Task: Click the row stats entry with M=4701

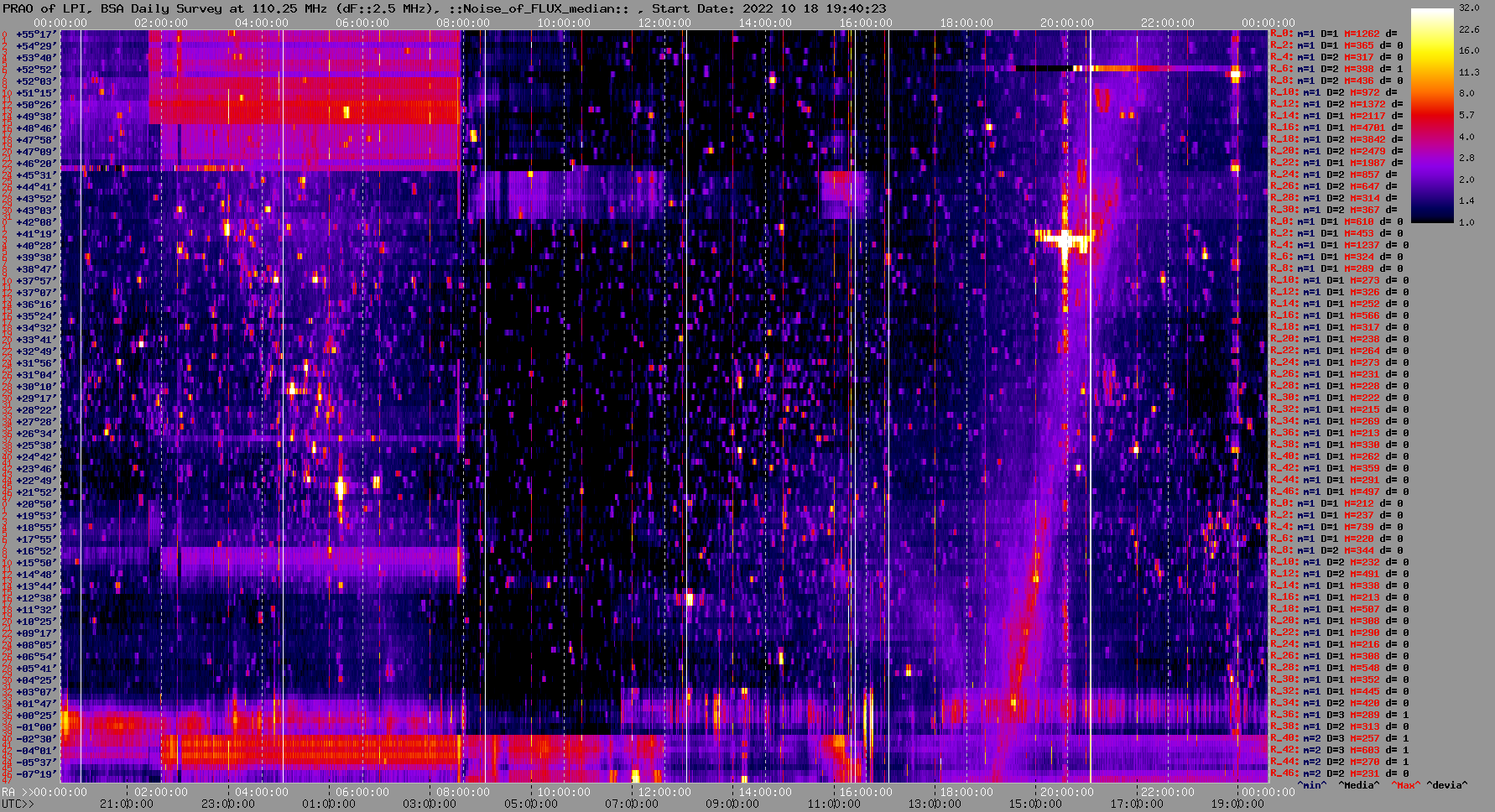Action: click(1336, 128)
